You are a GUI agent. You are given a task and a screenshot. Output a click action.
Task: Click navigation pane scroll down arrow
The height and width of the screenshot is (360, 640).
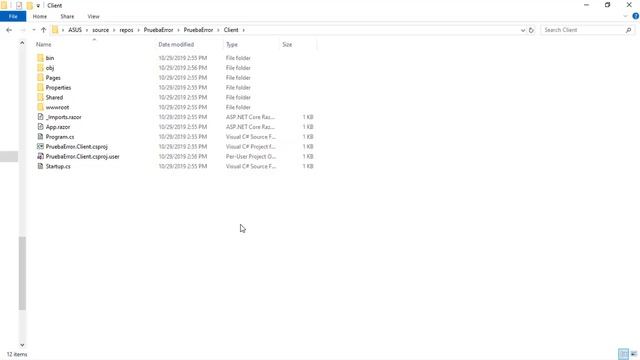coord(22,345)
